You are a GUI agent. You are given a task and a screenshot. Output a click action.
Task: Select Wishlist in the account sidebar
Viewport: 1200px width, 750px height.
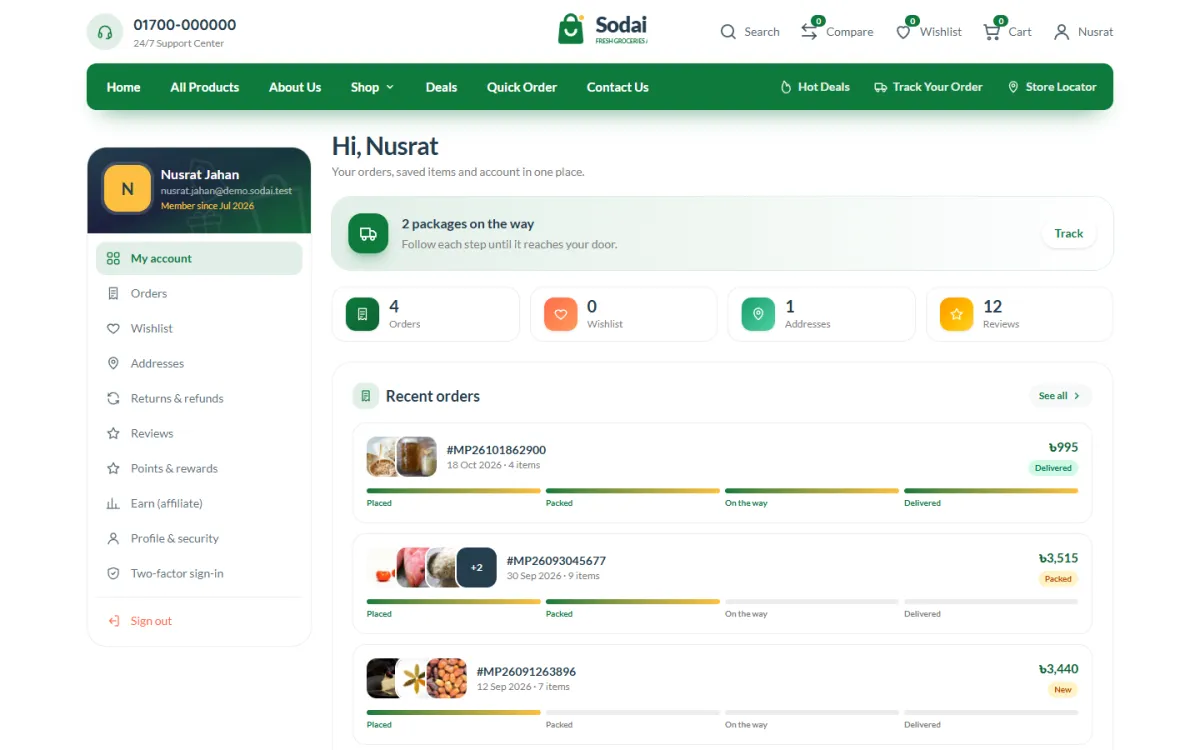point(199,328)
